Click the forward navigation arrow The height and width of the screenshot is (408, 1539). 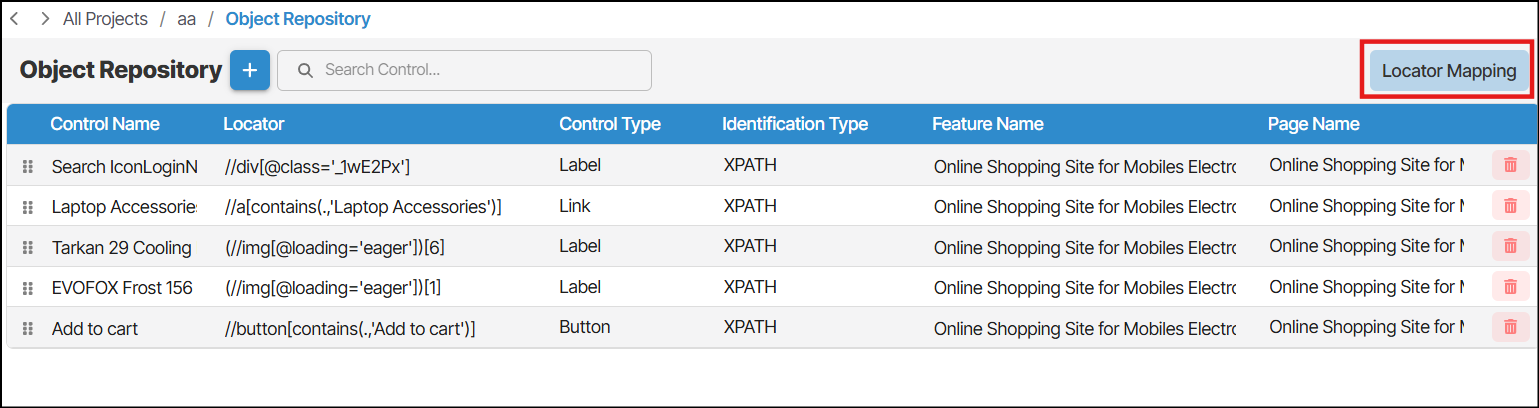[44, 18]
